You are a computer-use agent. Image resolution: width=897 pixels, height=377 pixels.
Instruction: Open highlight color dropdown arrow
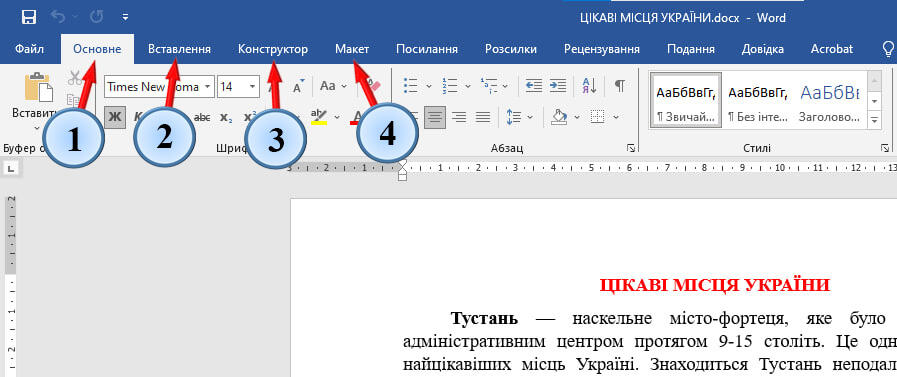(x=337, y=117)
